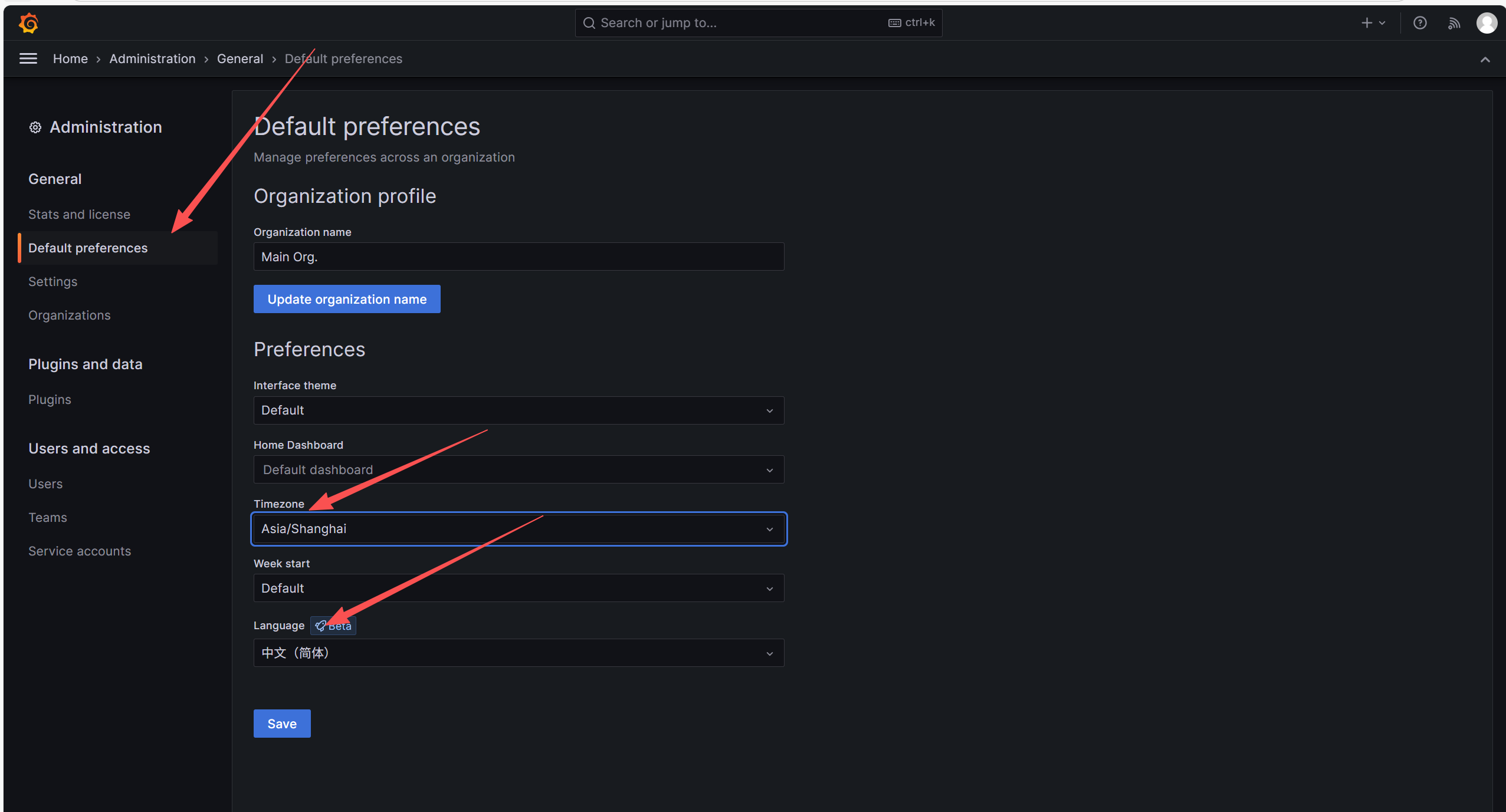Screen dimensions: 1506x812
Task: Expand the Interface theme dropdown
Action: pyautogui.click(x=519, y=410)
